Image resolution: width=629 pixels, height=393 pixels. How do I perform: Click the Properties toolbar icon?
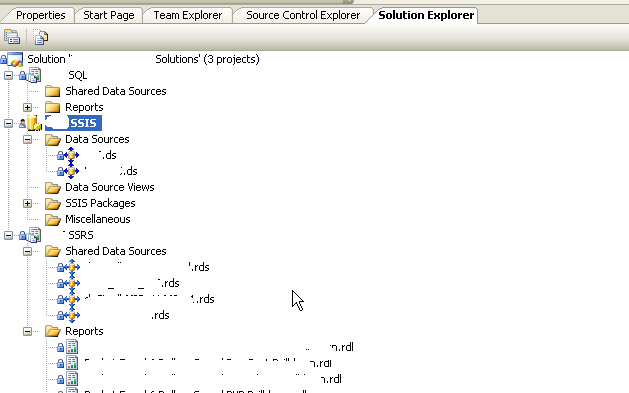pos(12,37)
